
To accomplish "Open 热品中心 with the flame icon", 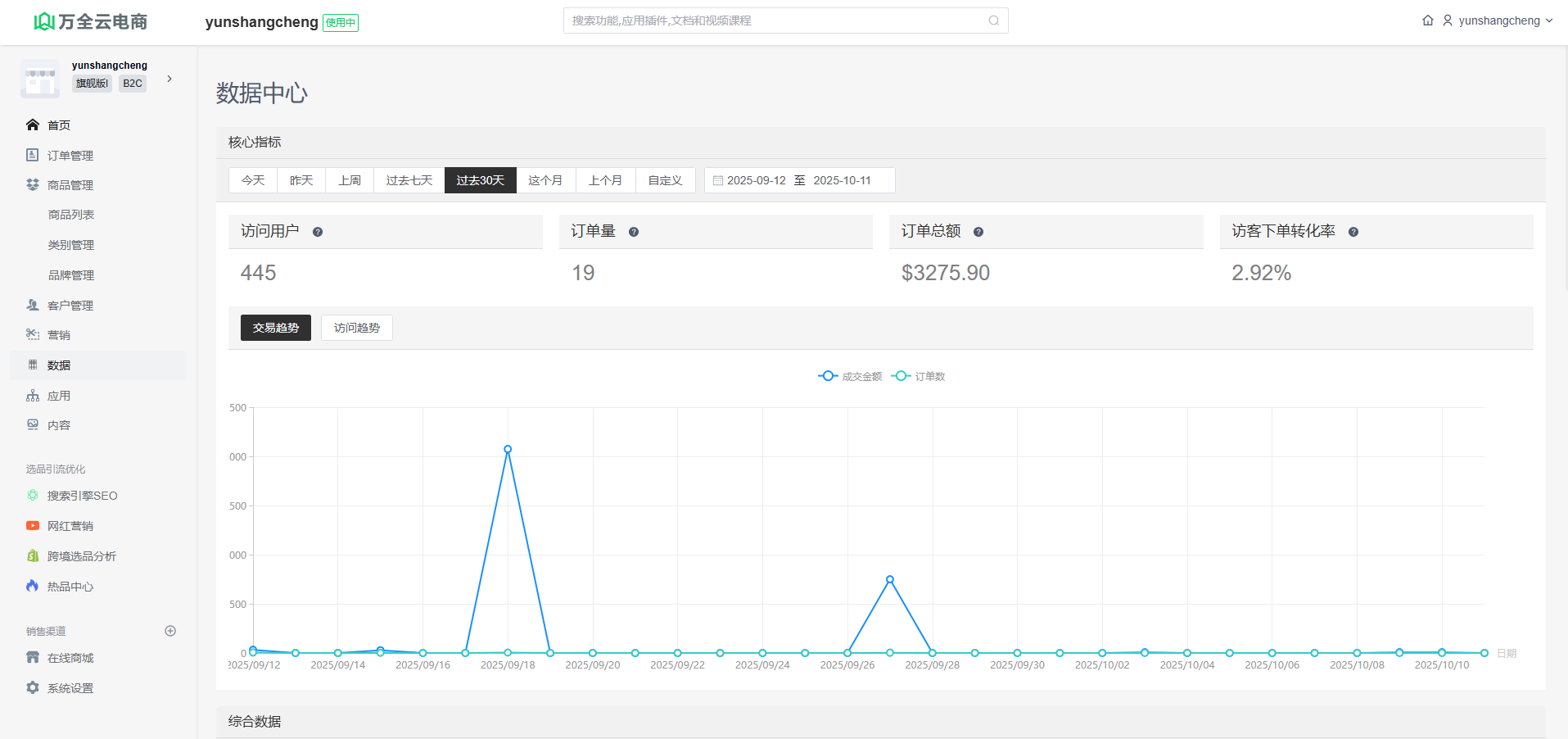I will pos(70,587).
